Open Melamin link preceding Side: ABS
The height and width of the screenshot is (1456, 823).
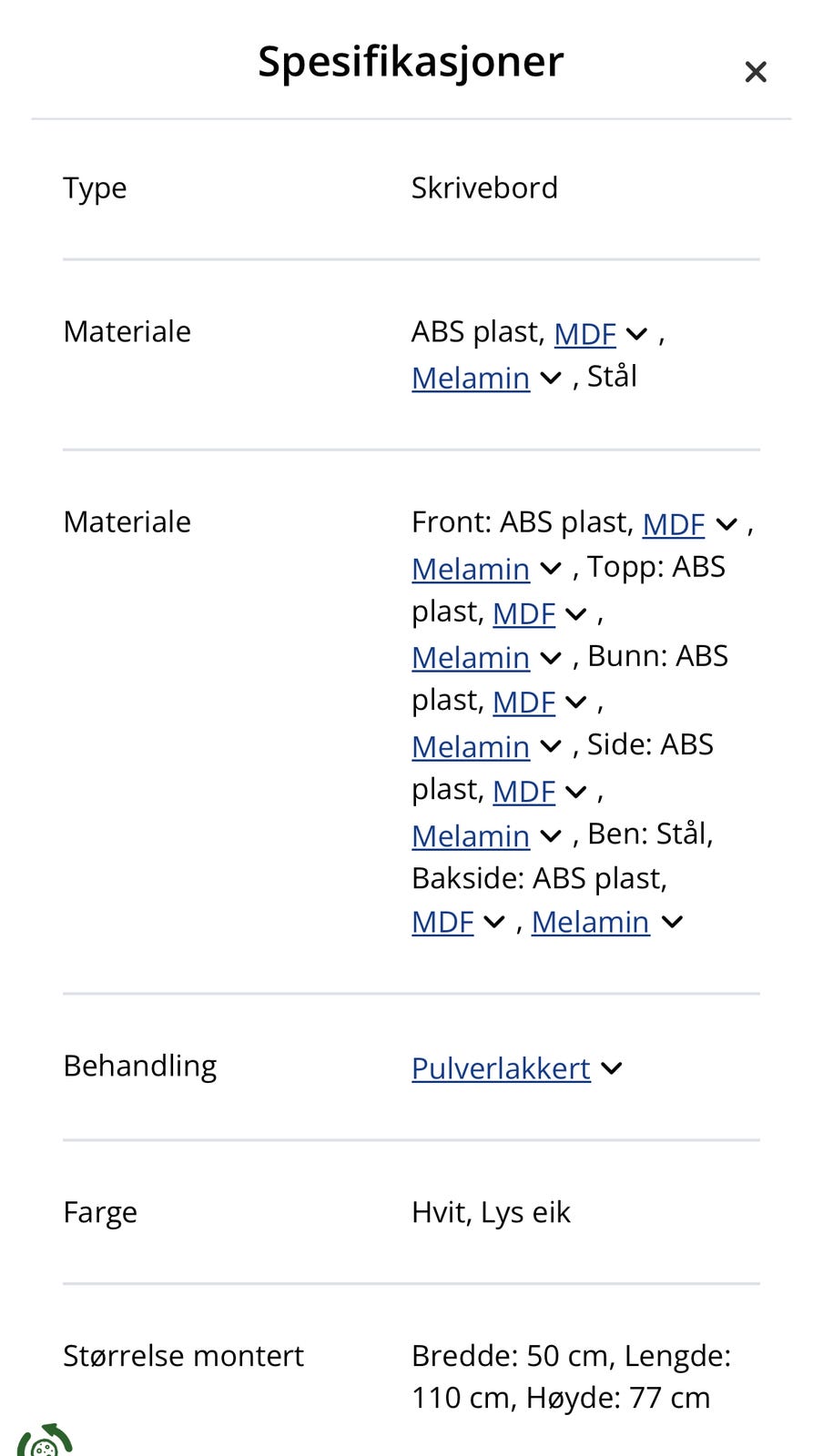pos(470,746)
